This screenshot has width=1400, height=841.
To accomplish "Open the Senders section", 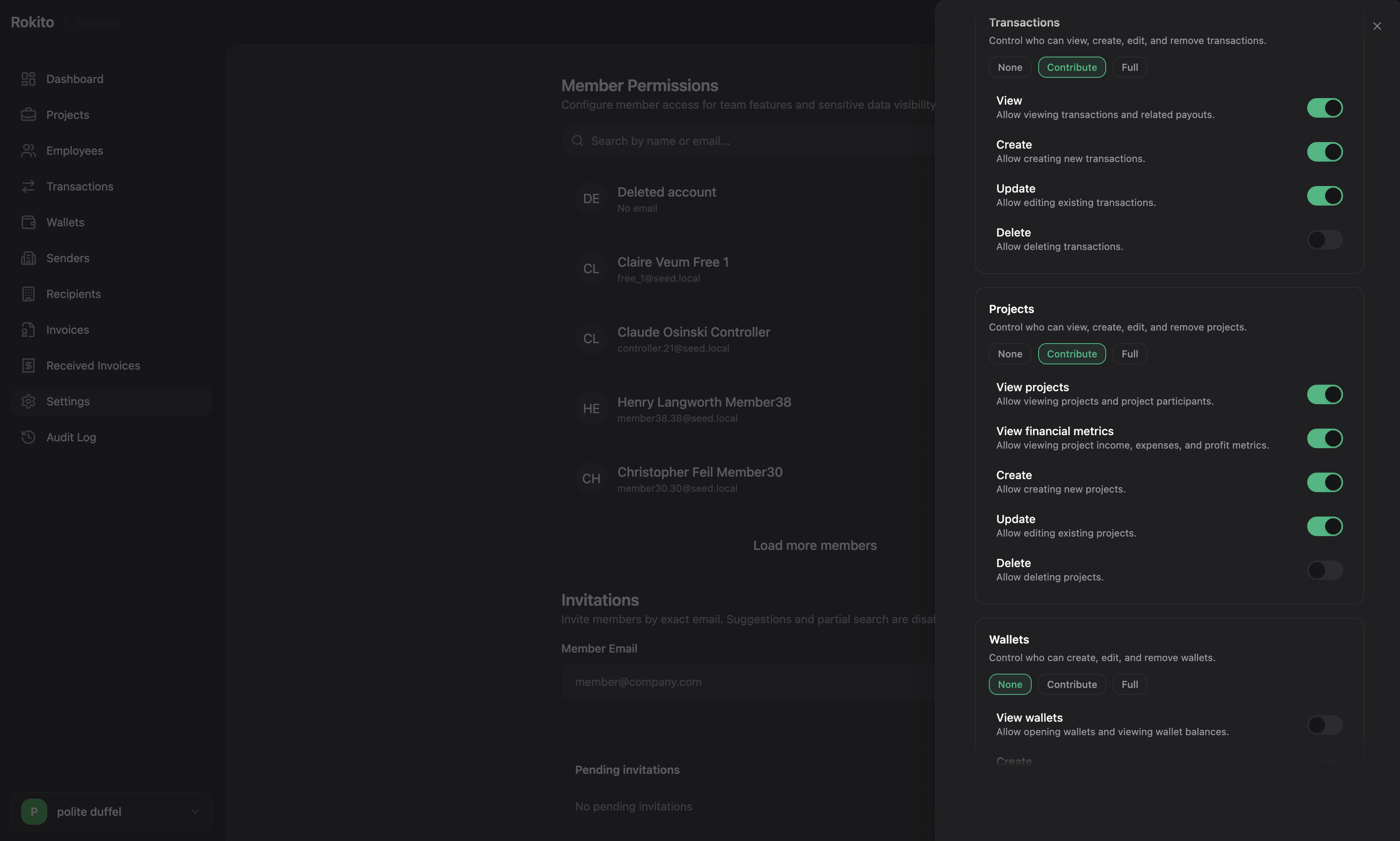I will point(68,258).
